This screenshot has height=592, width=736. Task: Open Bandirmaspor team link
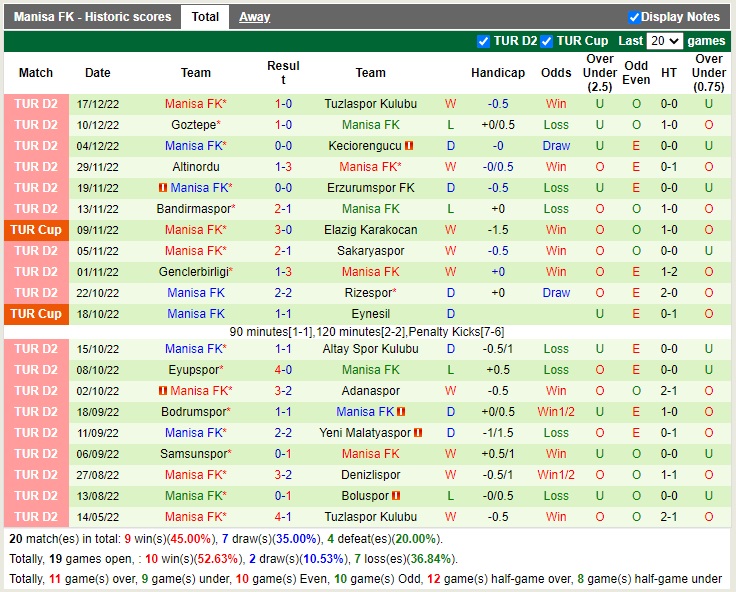point(196,209)
